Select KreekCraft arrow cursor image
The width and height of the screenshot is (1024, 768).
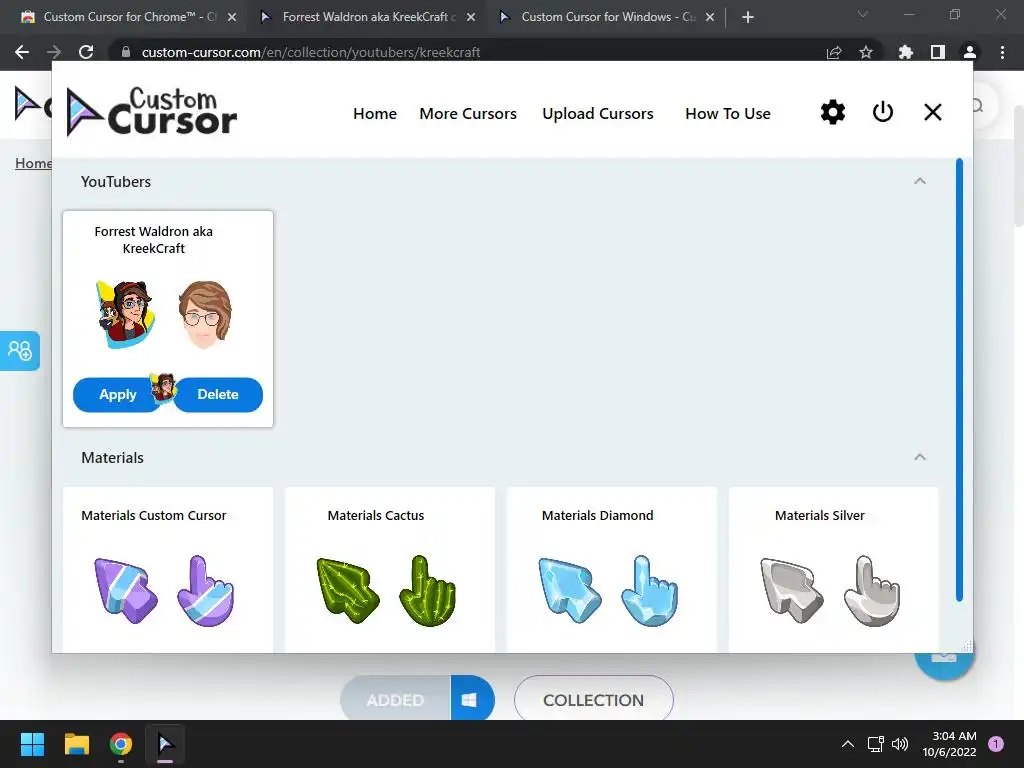126,314
